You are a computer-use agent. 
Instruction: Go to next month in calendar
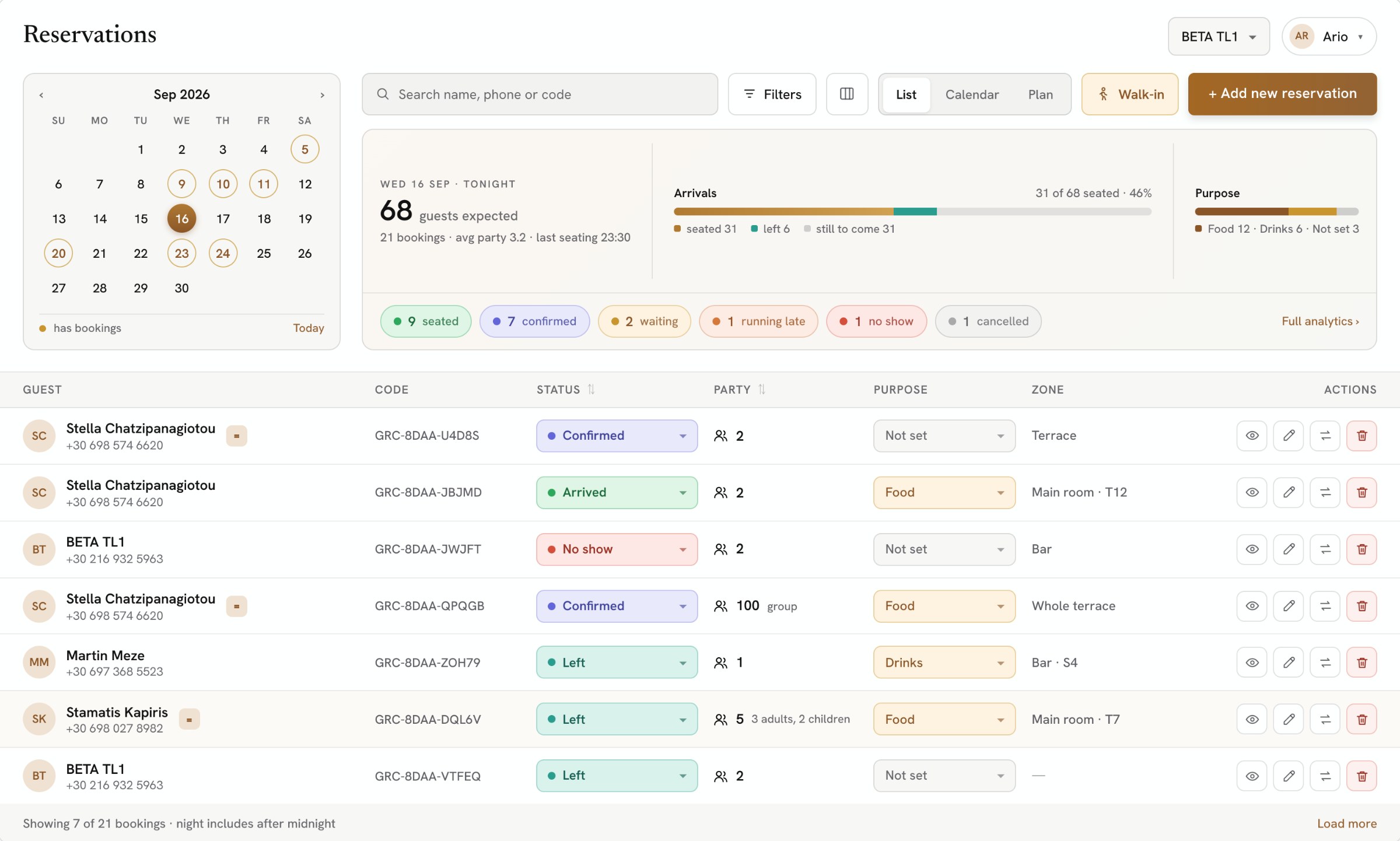coord(322,94)
